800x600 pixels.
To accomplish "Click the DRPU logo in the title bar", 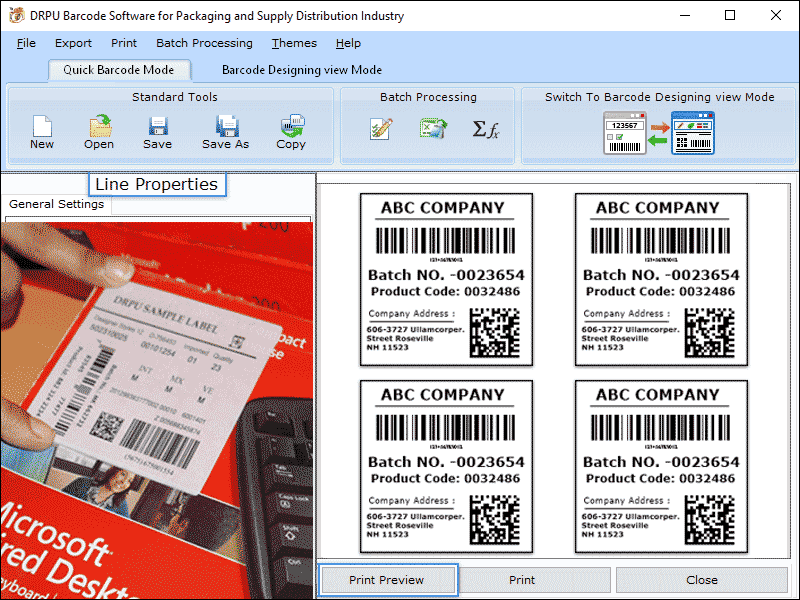I will (x=14, y=15).
